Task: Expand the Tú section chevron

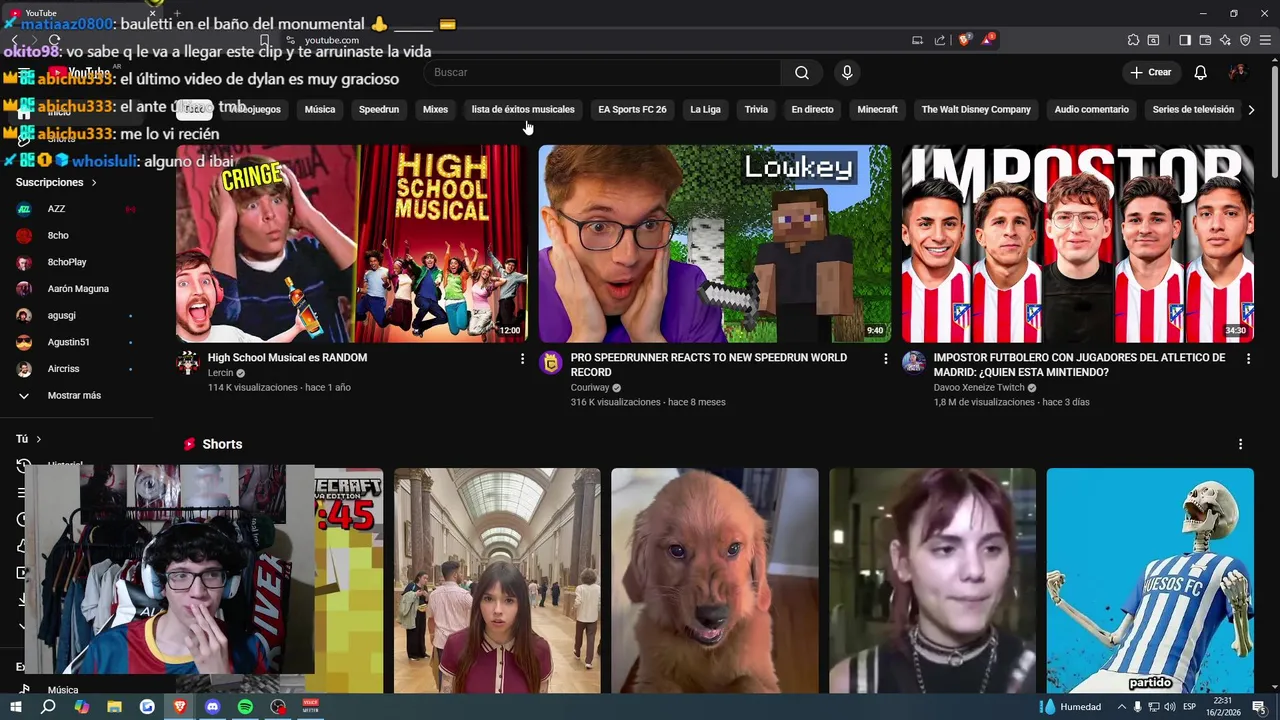Action: (x=39, y=439)
